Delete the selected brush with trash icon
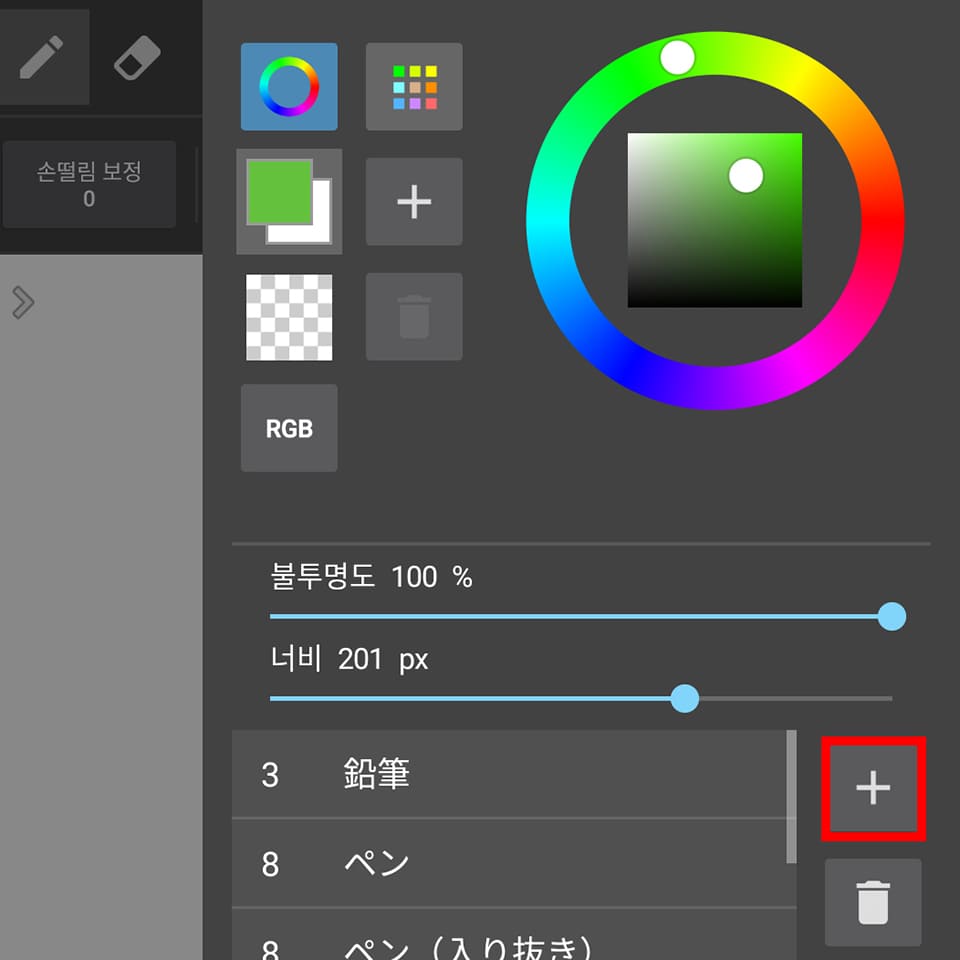 point(873,902)
